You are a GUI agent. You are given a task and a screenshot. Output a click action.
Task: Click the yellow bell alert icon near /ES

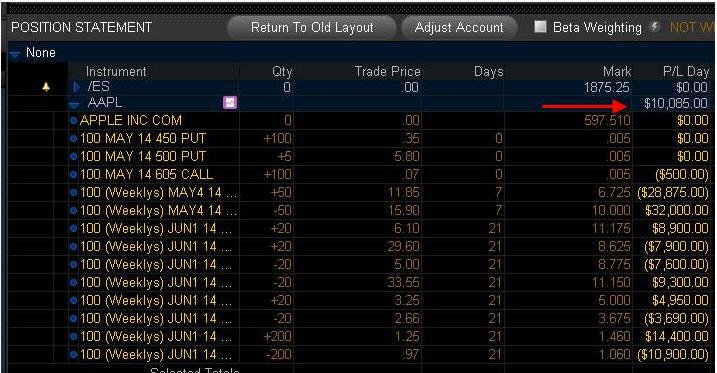46,87
